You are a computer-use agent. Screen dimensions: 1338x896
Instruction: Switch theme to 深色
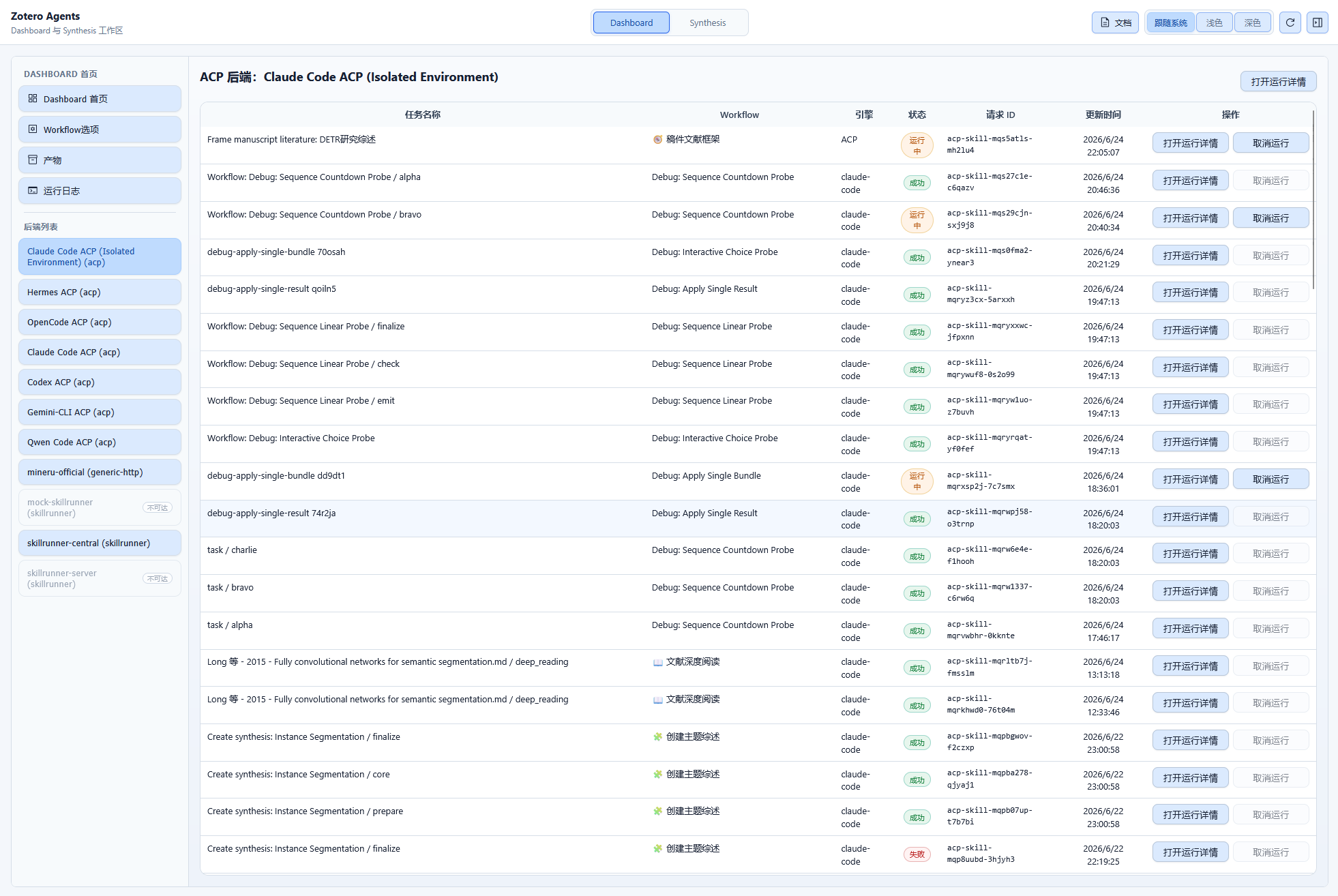pyautogui.click(x=1253, y=23)
